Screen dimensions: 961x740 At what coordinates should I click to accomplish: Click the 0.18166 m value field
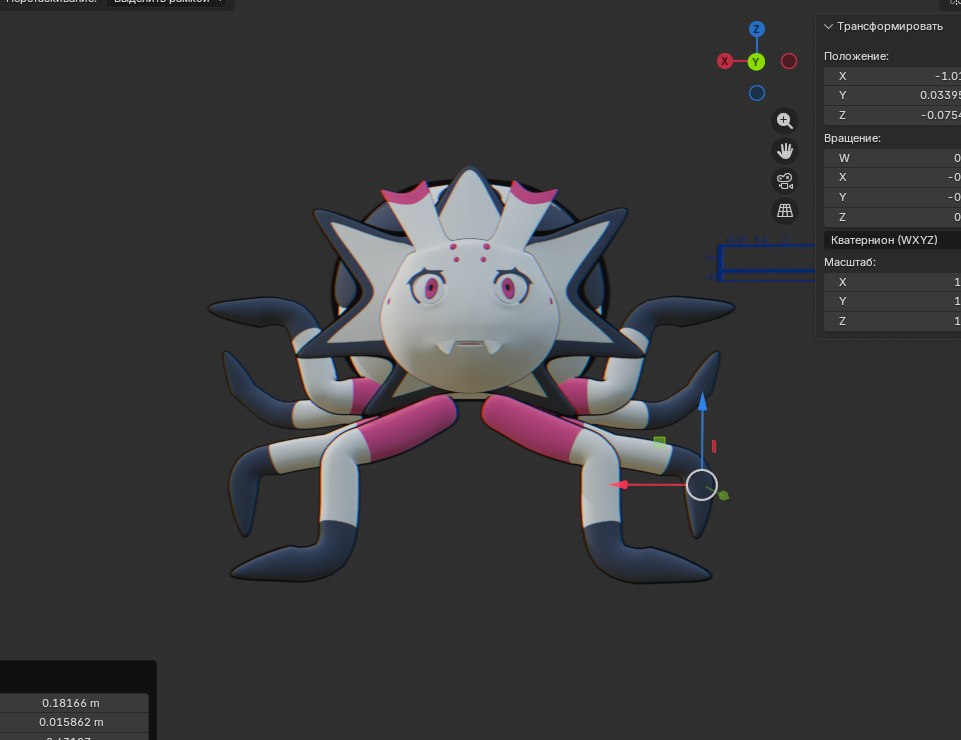[x=74, y=703]
